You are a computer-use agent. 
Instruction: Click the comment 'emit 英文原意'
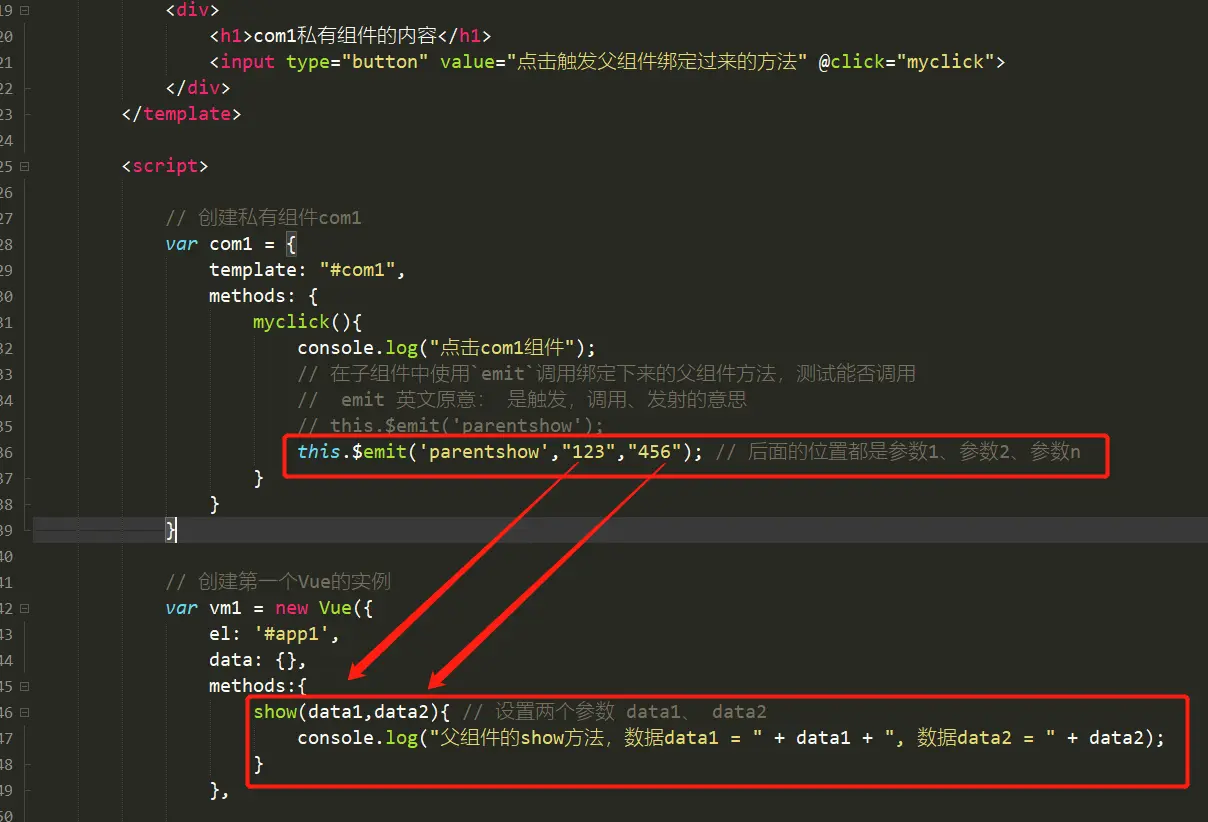pos(522,400)
